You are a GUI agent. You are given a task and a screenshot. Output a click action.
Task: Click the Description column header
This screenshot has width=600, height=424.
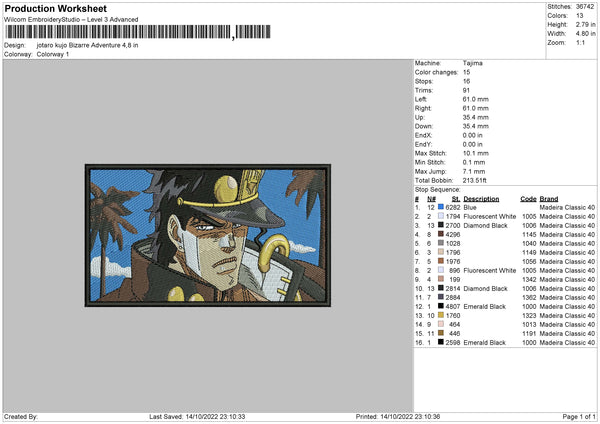coord(481,199)
